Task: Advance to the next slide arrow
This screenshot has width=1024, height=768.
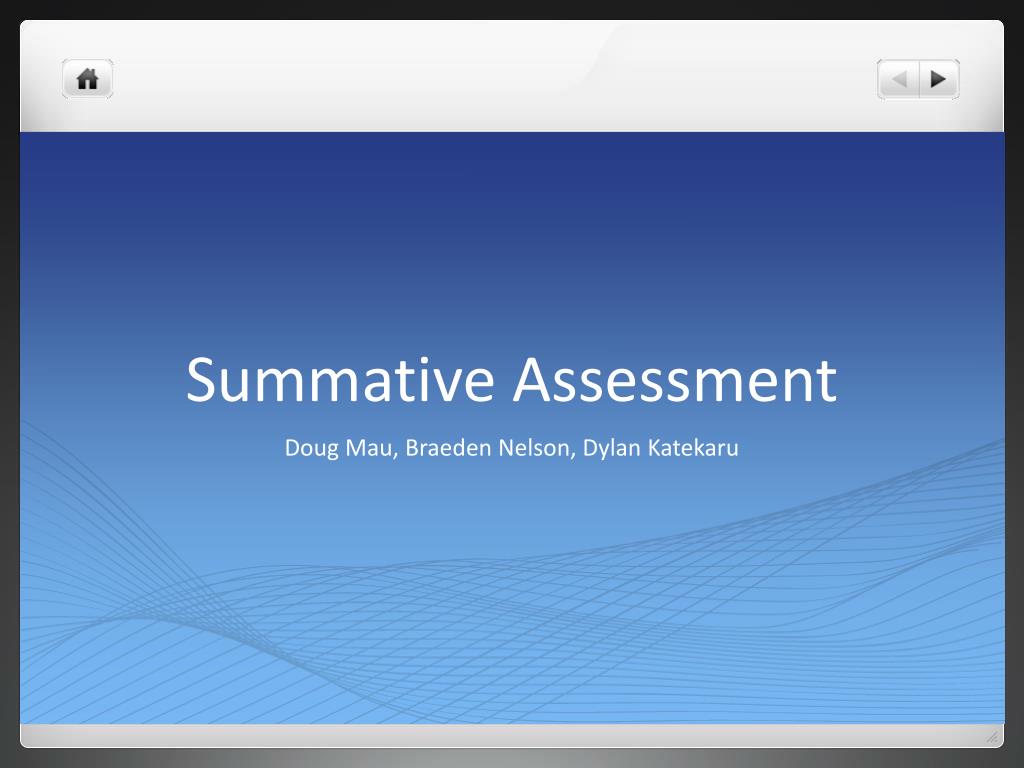Action: pos(939,79)
